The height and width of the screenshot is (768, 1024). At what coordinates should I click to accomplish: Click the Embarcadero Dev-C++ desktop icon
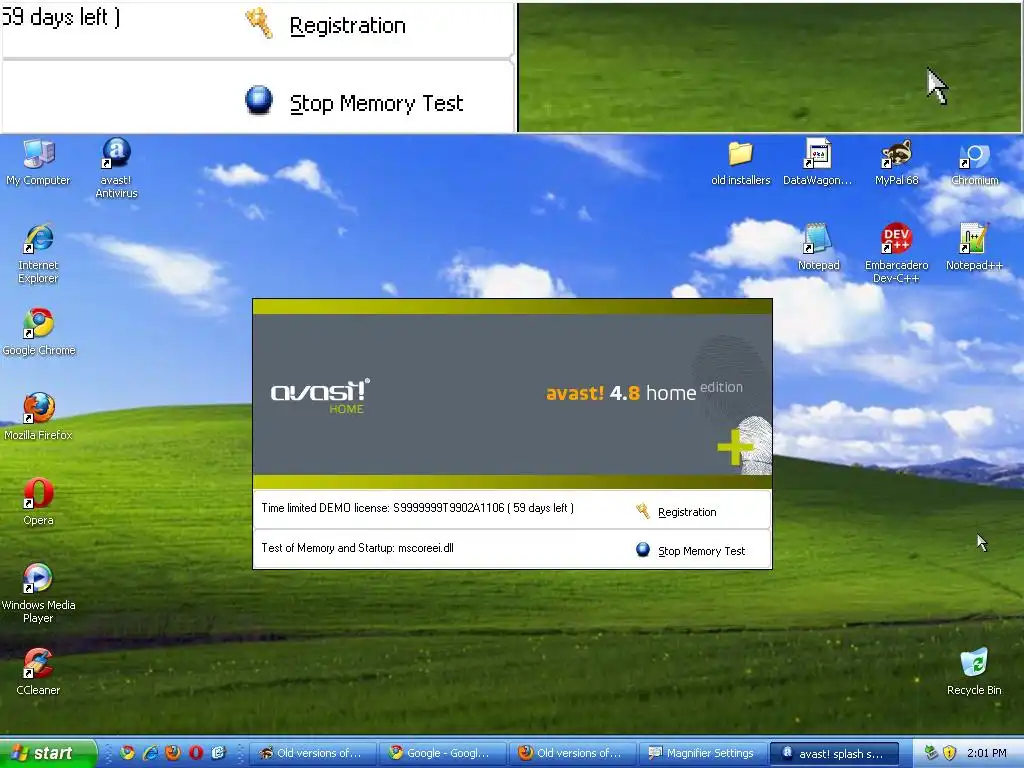point(897,253)
